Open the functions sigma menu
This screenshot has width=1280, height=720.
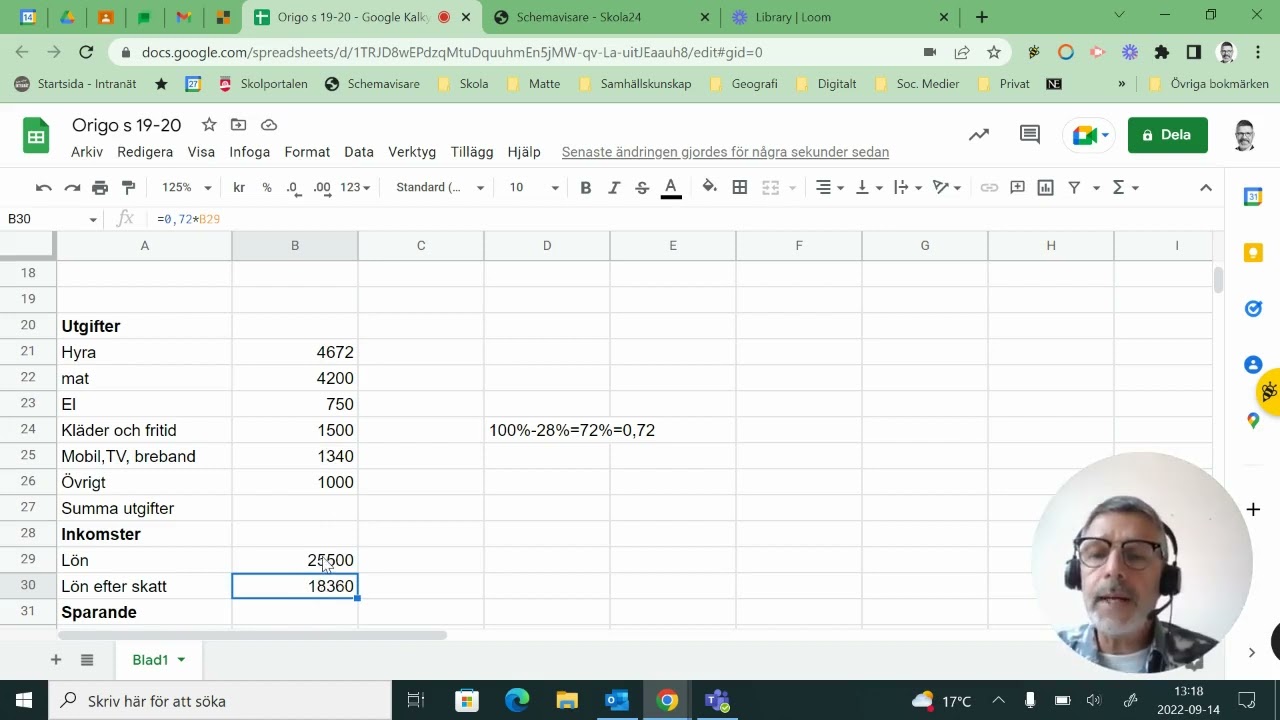pyautogui.click(x=1125, y=187)
